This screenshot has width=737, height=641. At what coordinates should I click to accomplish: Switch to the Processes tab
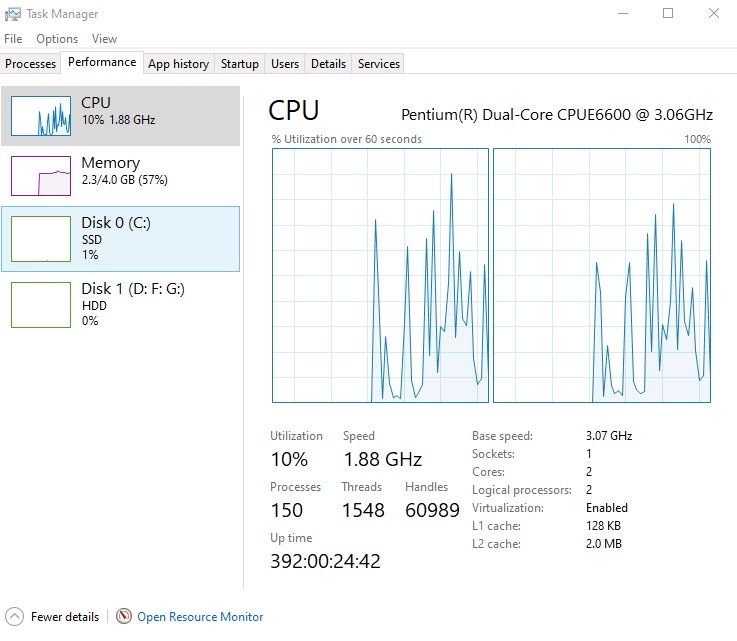tap(31, 64)
